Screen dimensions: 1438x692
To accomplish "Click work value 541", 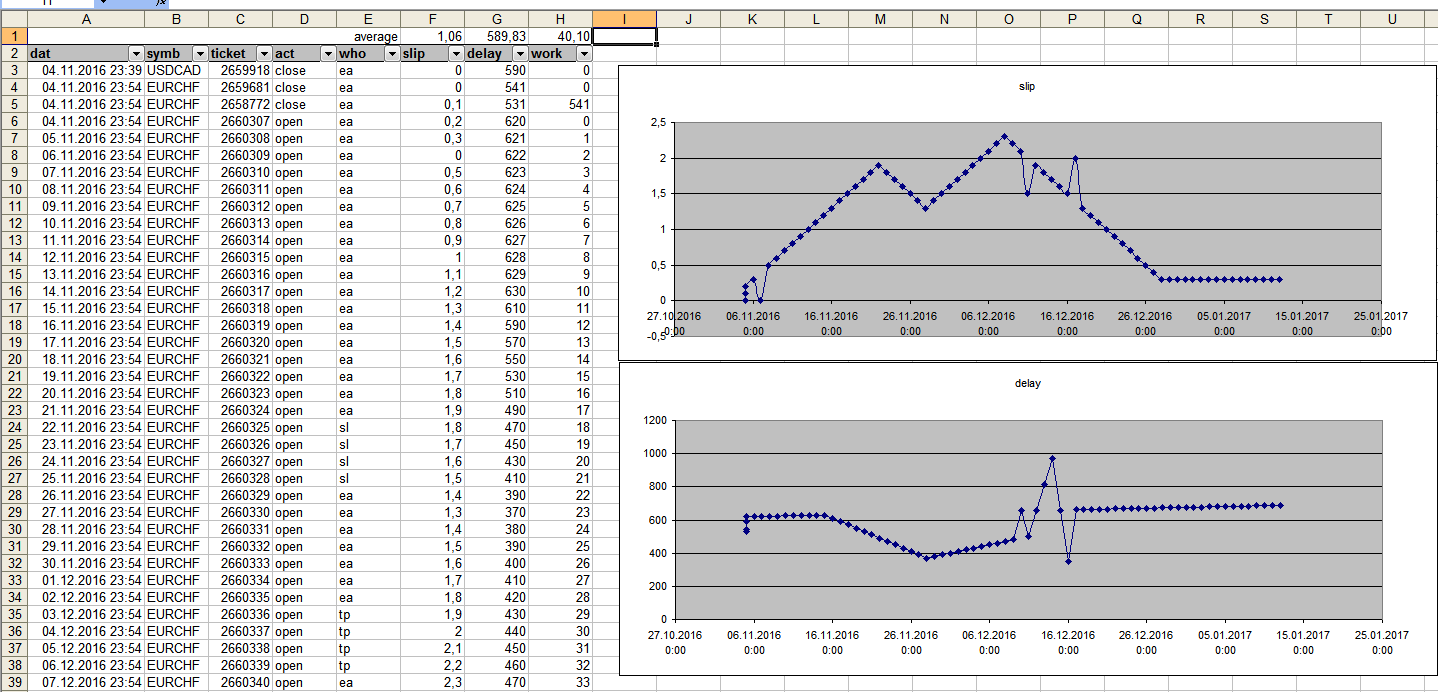I will pyautogui.click(x=560, y=104).
